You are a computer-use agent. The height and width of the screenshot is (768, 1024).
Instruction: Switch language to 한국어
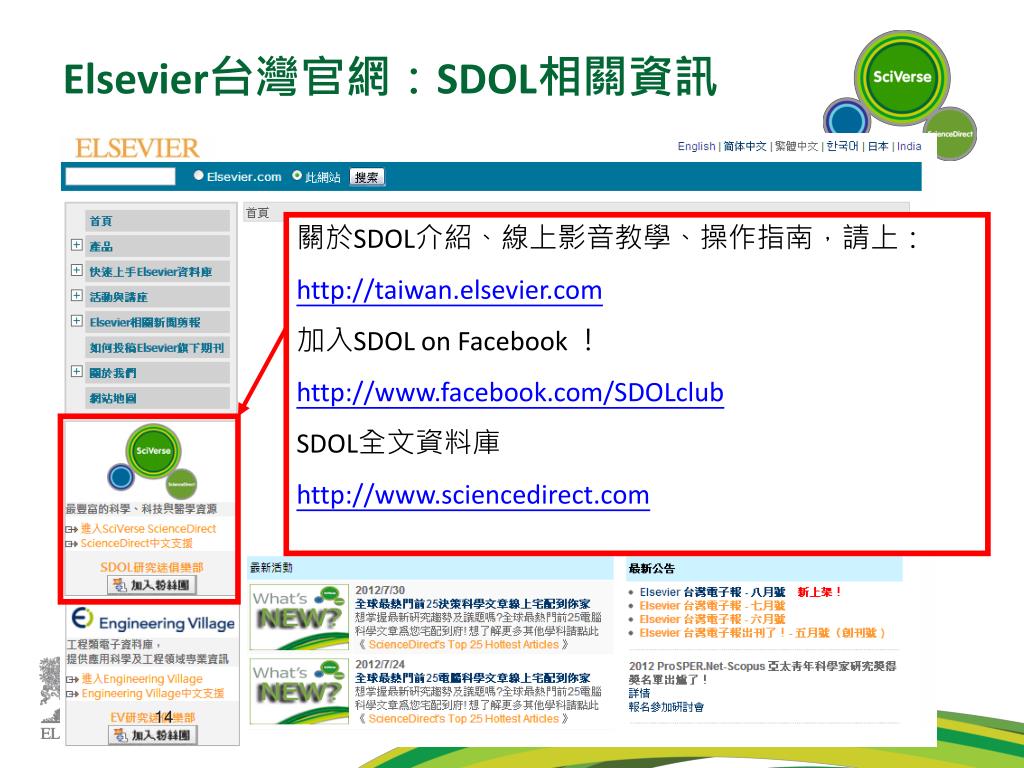[x=842, y=146]
